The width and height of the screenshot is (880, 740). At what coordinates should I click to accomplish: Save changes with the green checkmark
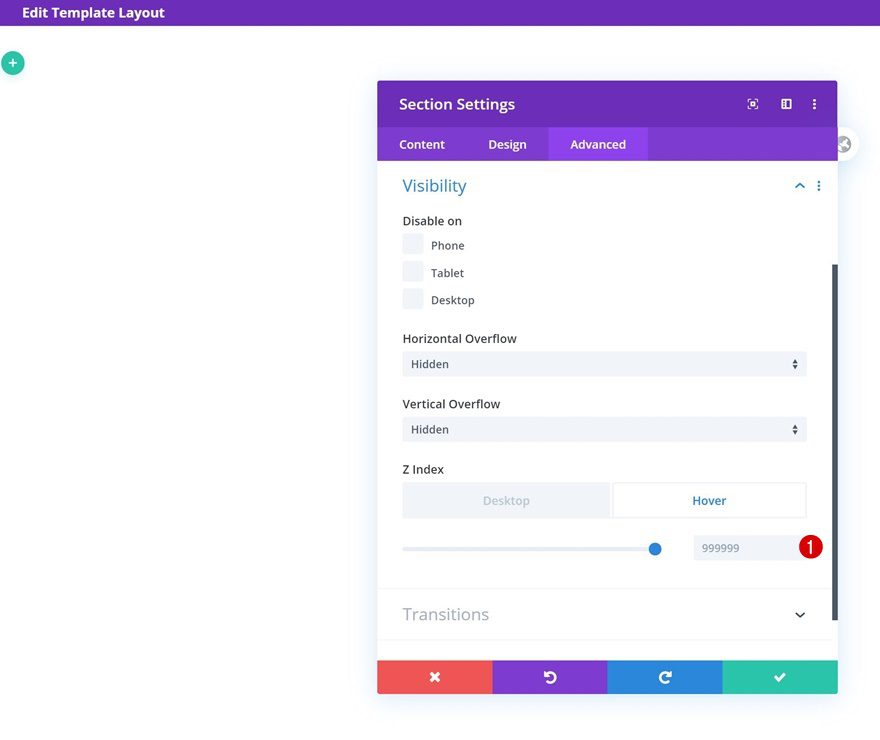[779, 677]
